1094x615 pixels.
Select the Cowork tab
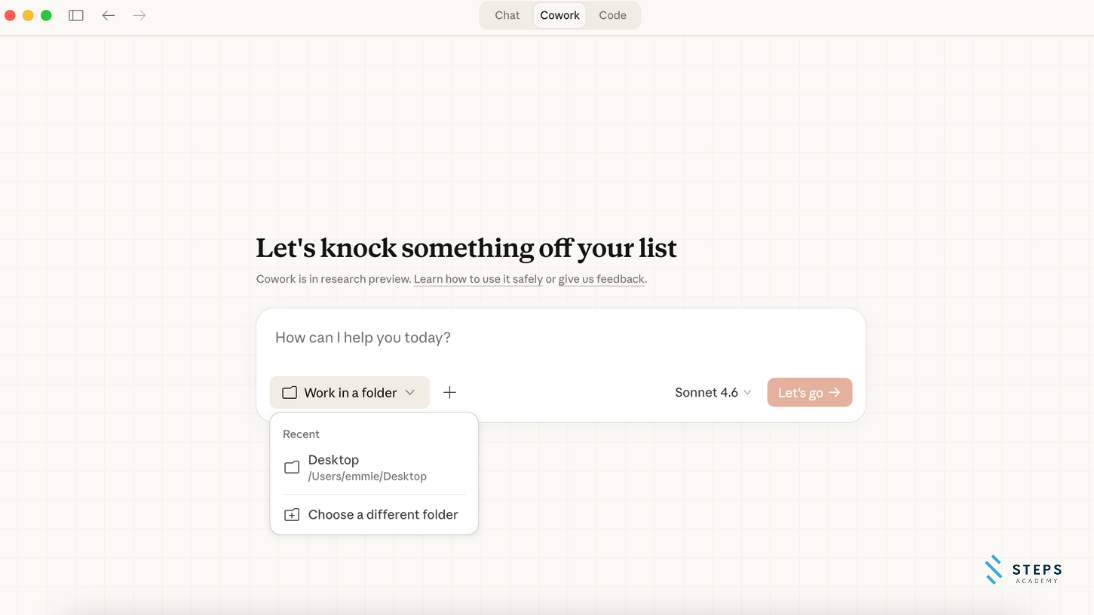coord(560,15)
